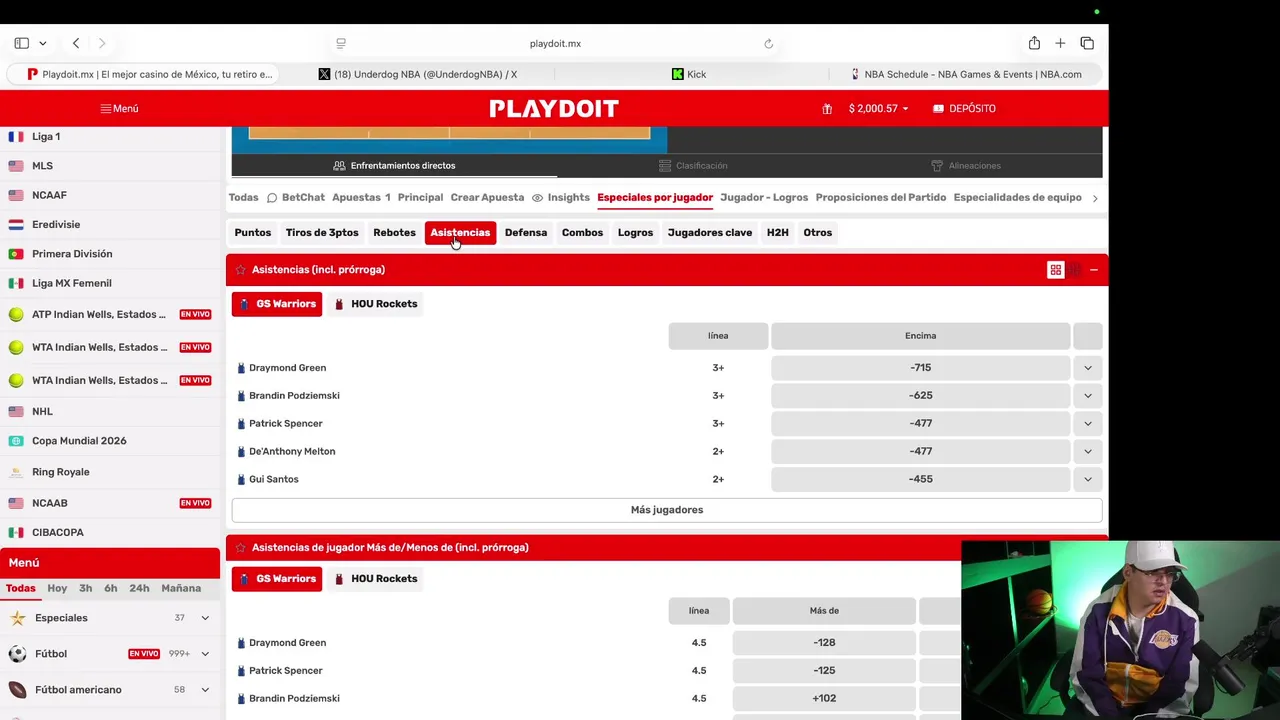This screenshot has height=720, width=1280.
Task: Bet Gui Santos 2+ at -455
Action: point(921,479)
